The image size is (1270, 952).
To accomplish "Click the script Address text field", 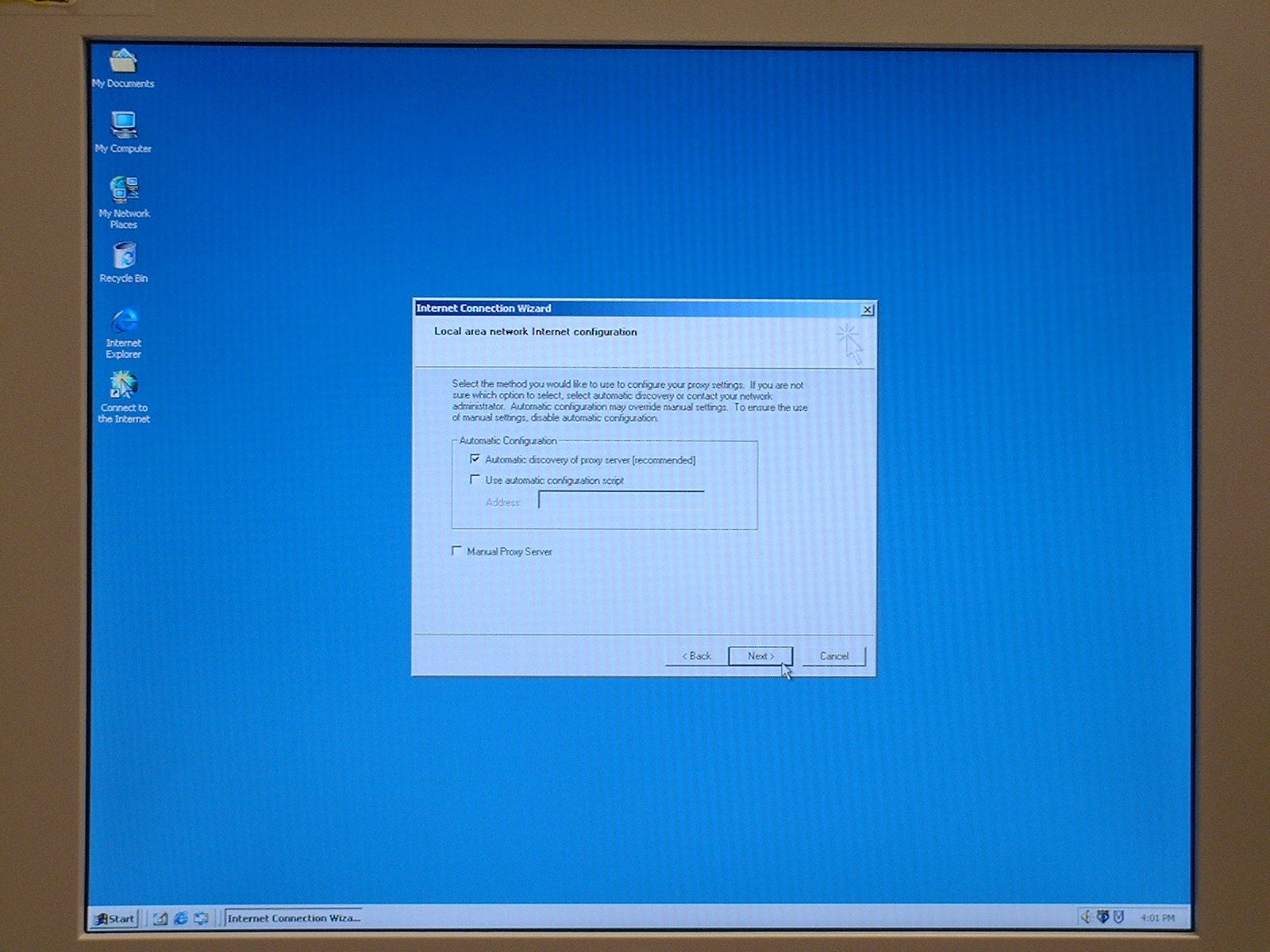I will [621, 501].
